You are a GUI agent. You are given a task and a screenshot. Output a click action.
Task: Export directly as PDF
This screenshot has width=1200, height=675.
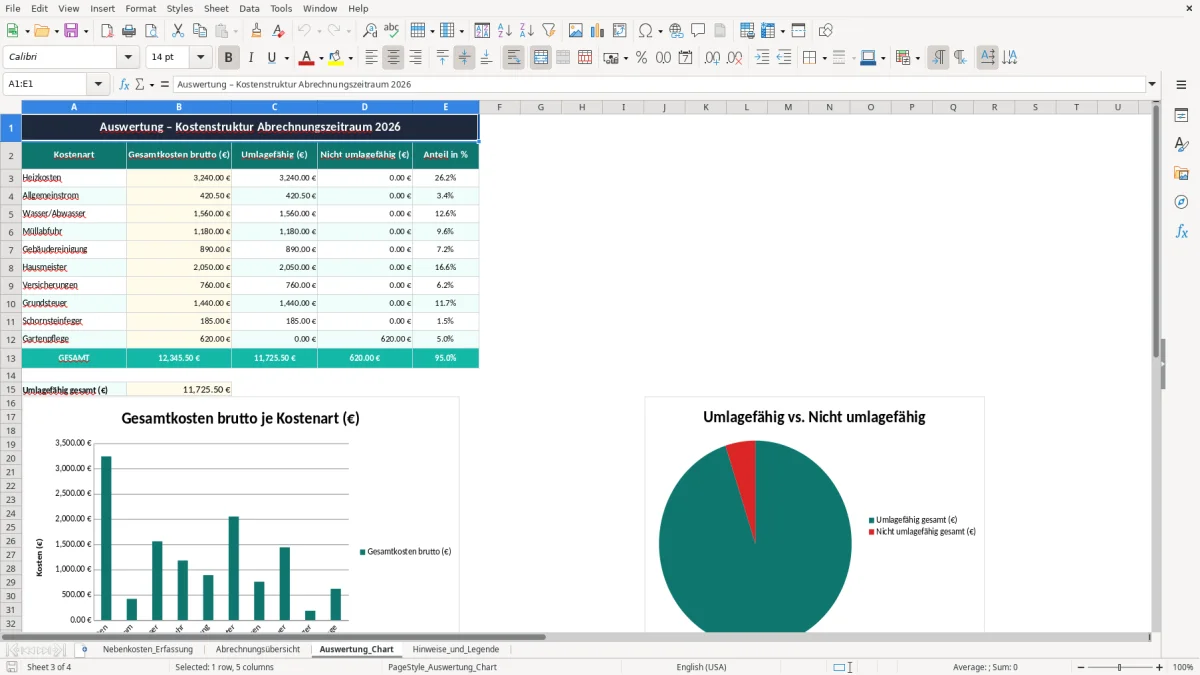pos(107,30)
